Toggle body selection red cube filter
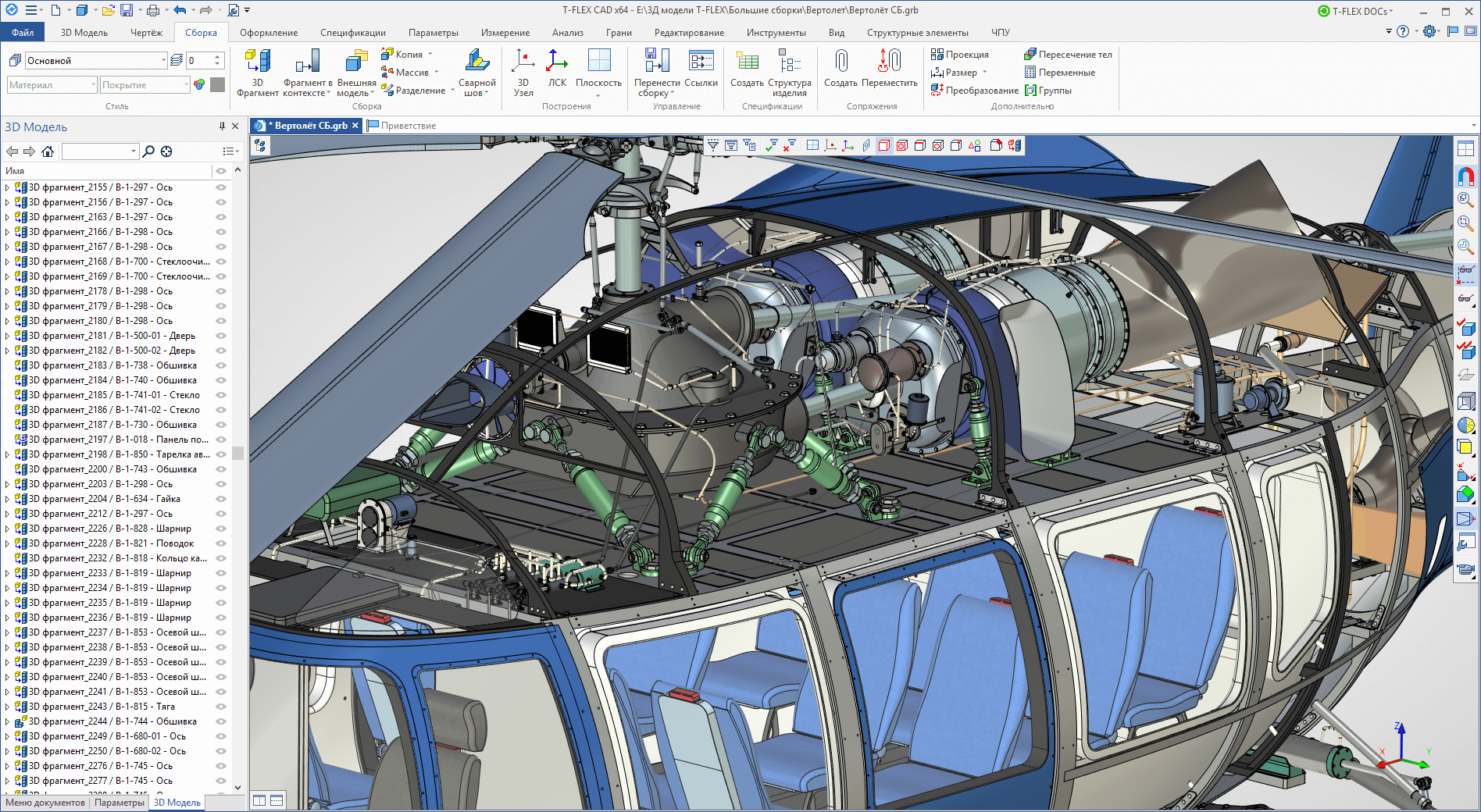The height and width of the screenshot is (812, 1481). click(884, 145)
